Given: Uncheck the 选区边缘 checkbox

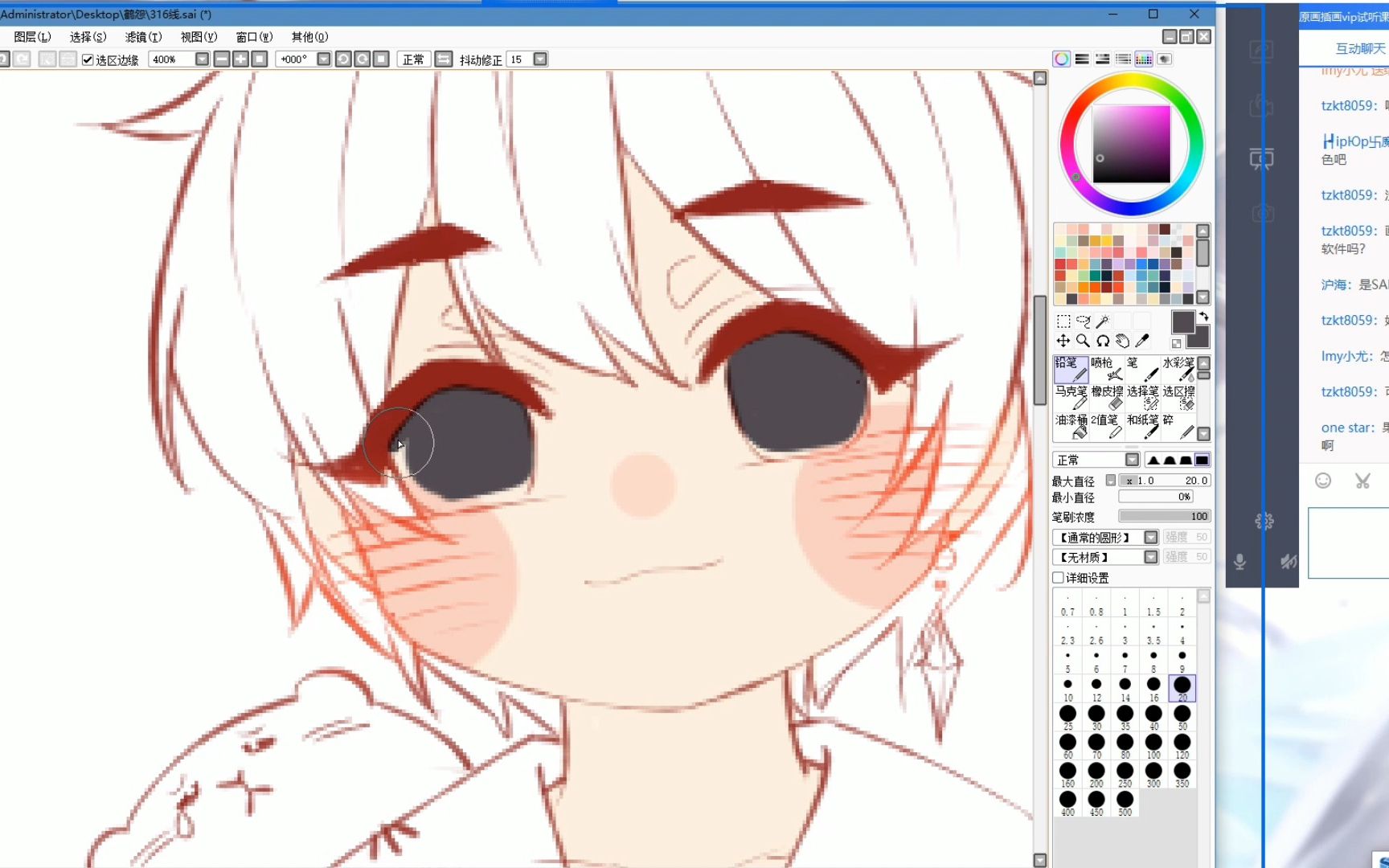Looking at the screenshot, I should click(x=88, y=59).
